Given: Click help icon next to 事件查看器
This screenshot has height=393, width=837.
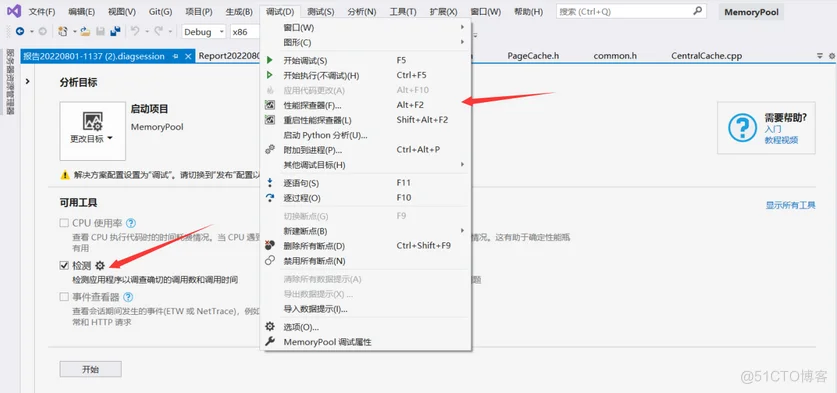Looking at the screenshot, I should 128,297.
